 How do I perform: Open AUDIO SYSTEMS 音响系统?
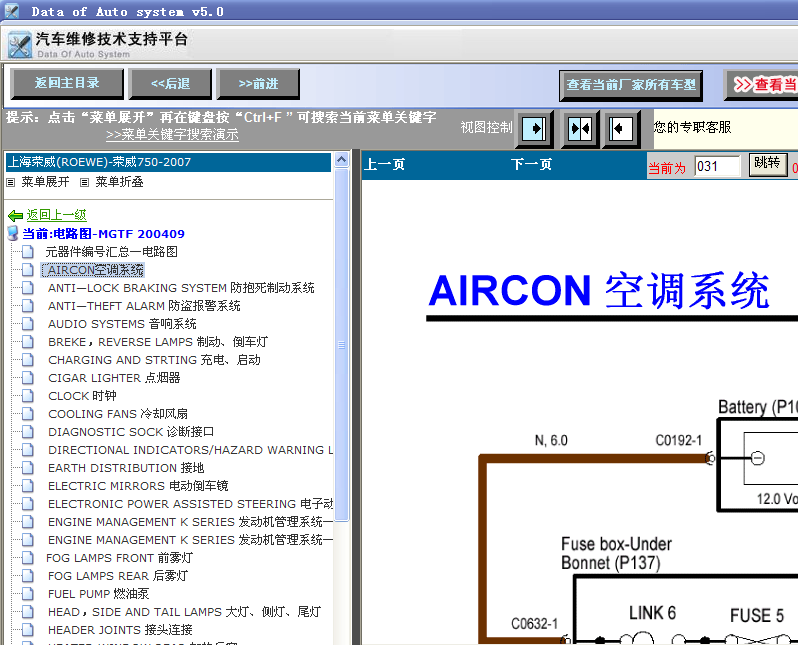tap(122, 324)
